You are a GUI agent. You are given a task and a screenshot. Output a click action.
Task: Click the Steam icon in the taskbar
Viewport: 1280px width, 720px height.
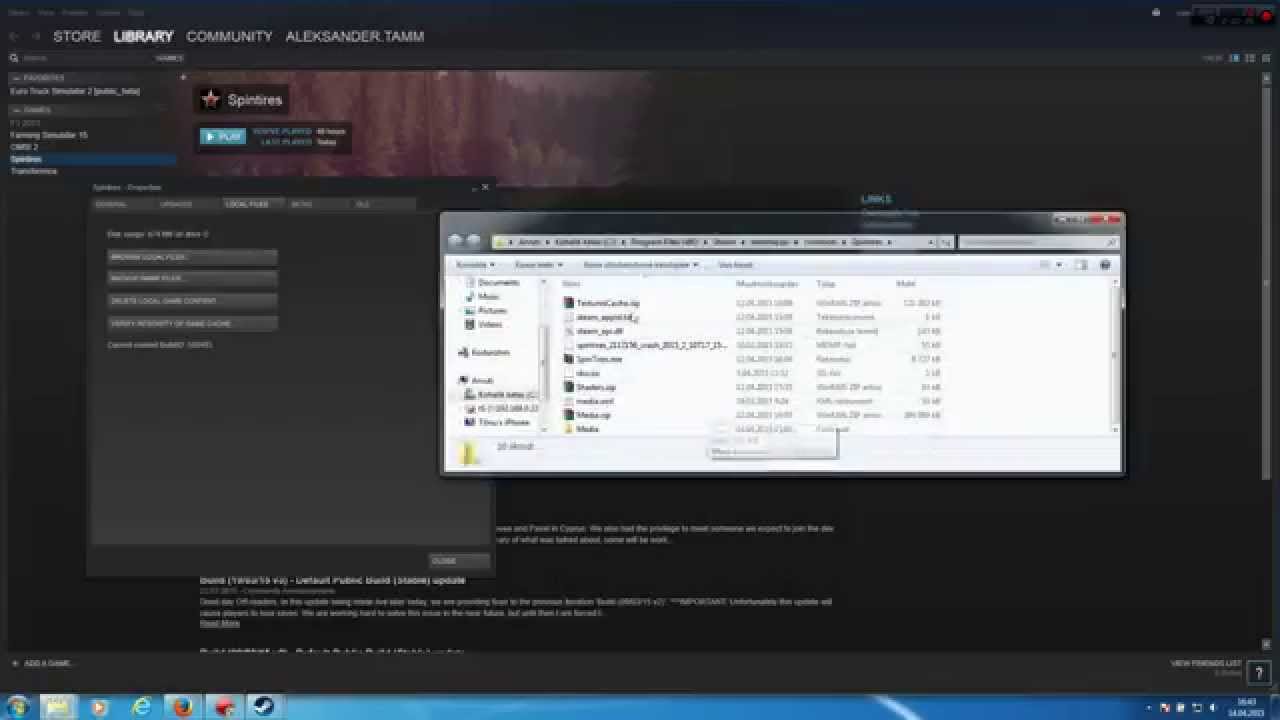pos(264,706)
